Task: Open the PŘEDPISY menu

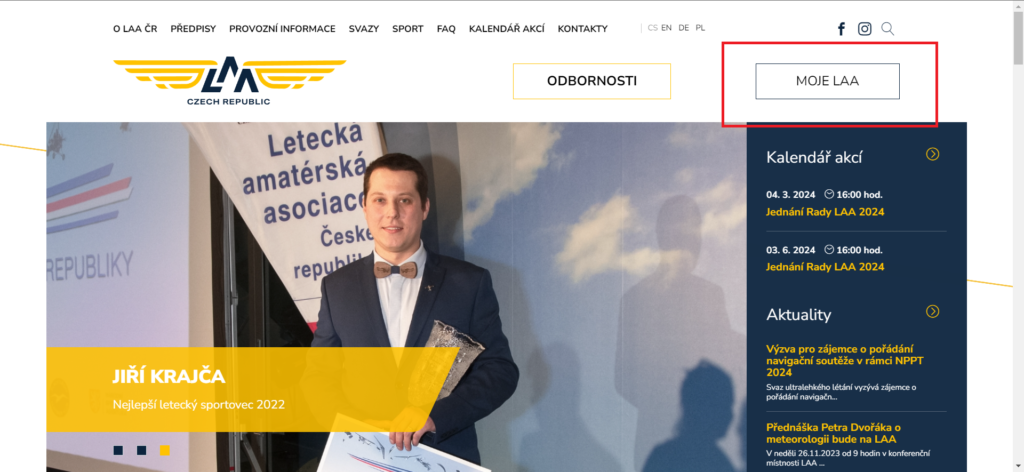Action: click(x=193, y=29)
